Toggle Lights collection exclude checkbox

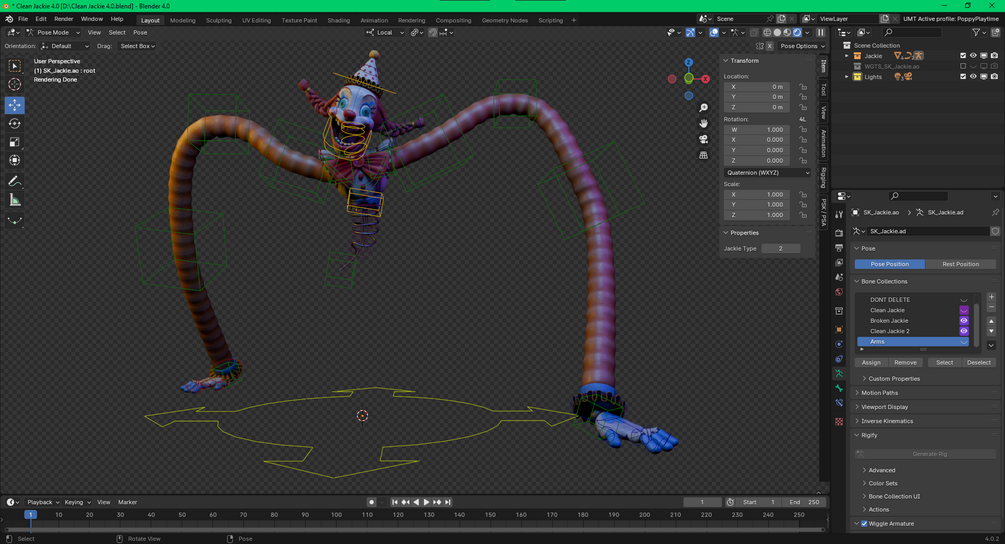pos(963,77)
